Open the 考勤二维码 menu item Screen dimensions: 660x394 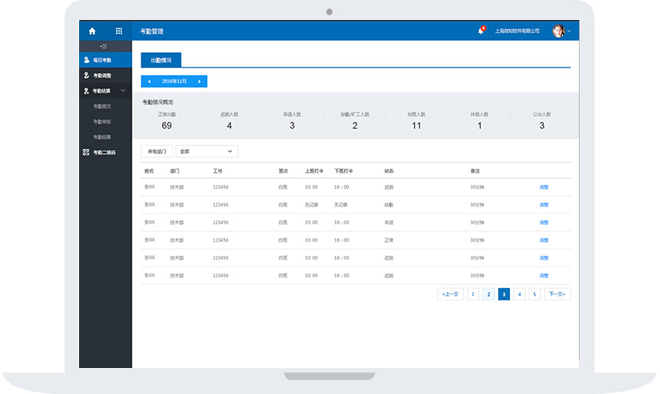point(105,152)
